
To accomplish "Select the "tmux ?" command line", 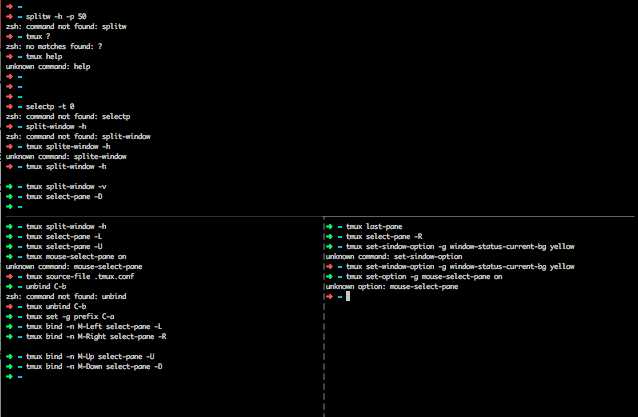I will click(x=38, y=36).
